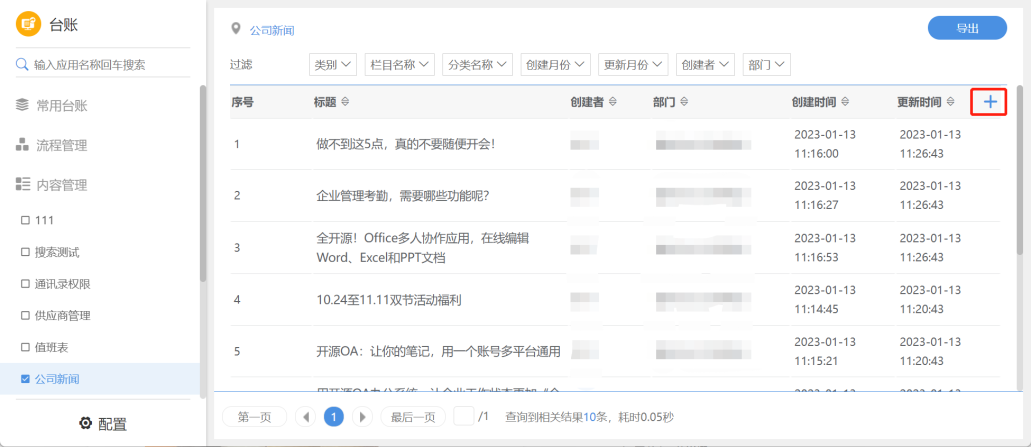
Task: Click the 配置 button at sidebar bottom
Action: (103, 423)
